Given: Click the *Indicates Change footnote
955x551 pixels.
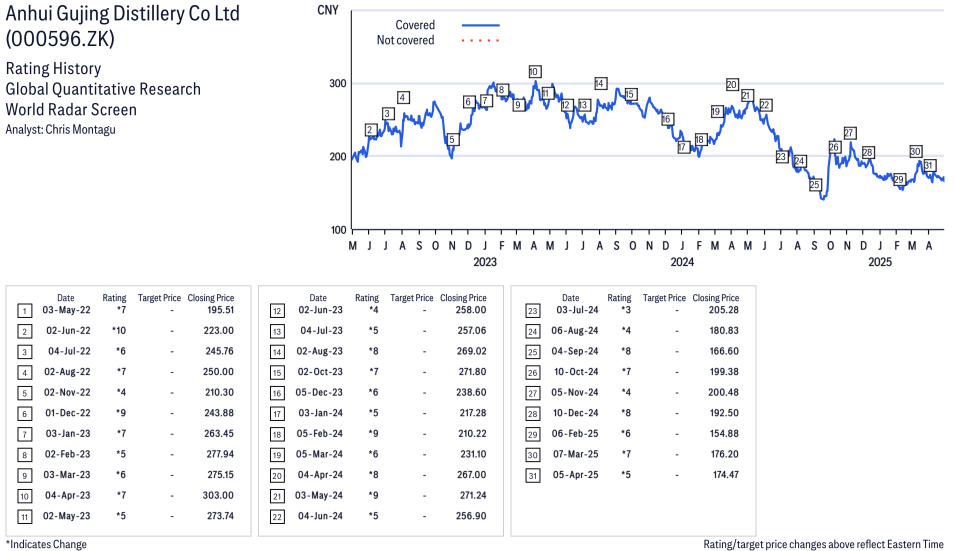Looking at the screenshot, I should coord(46,544).
